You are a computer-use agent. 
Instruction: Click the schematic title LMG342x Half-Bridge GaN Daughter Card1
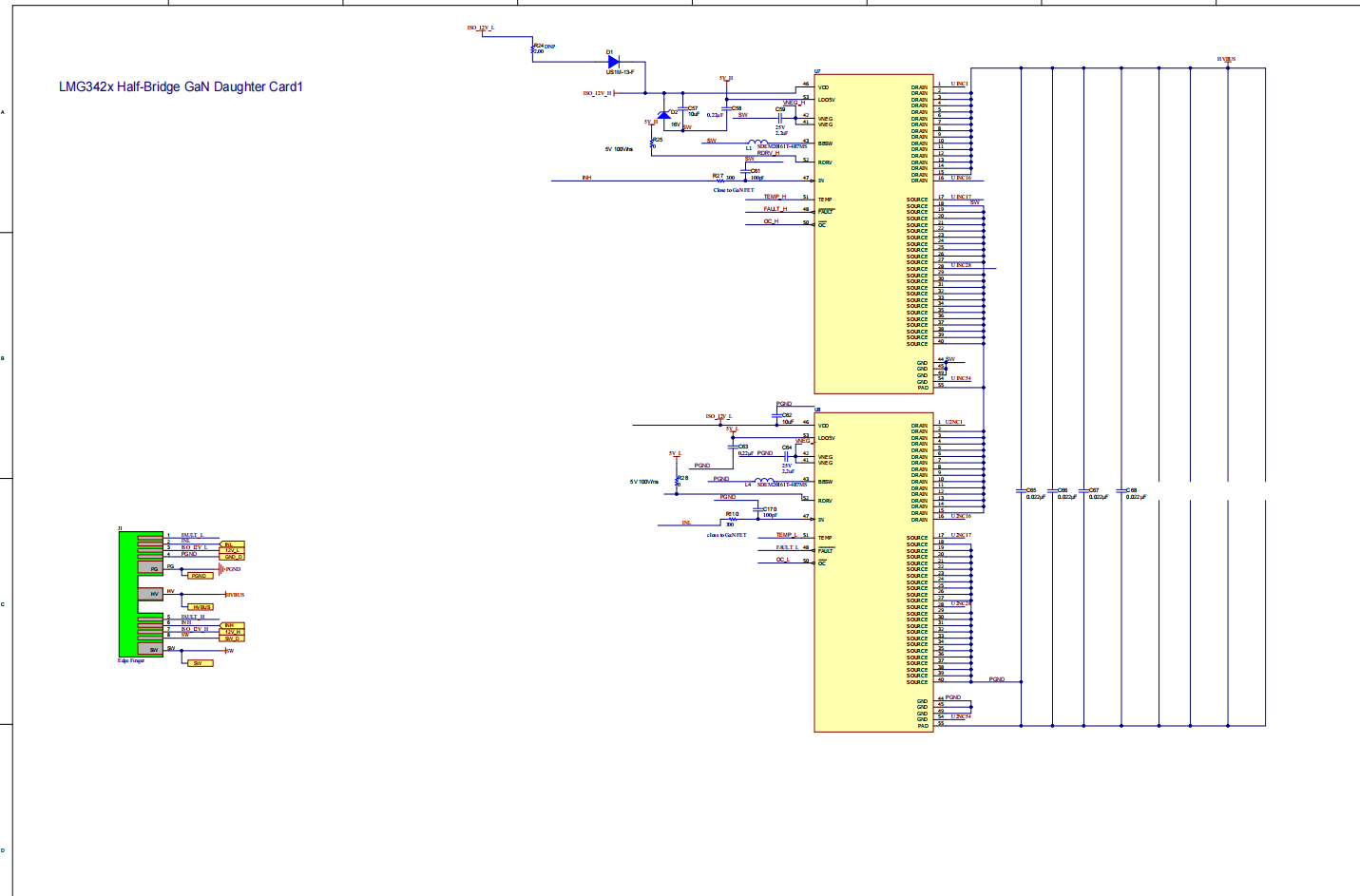pos(181,86)
